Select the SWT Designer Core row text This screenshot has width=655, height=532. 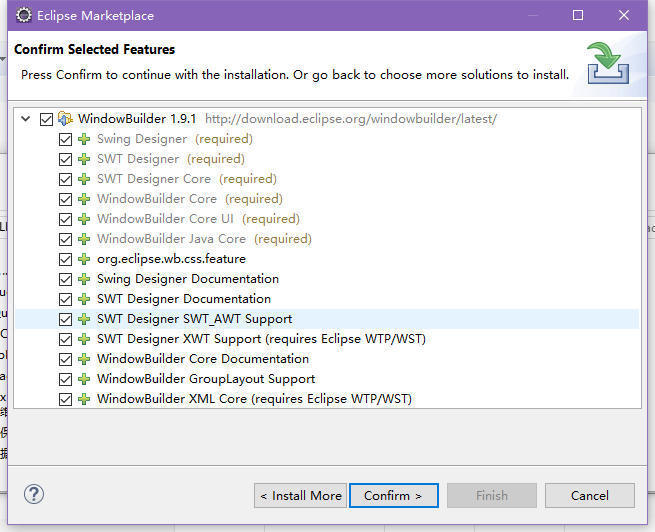[187, 179]
